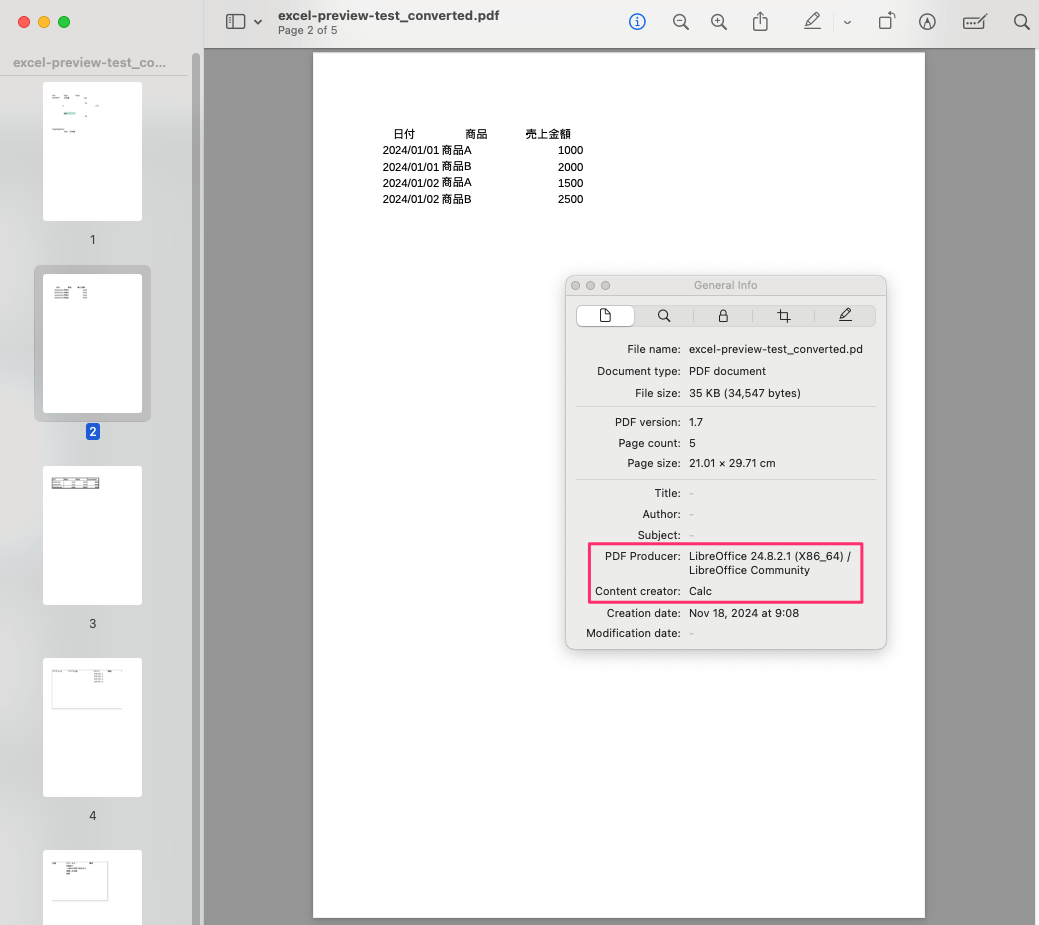This screenshot has height=925, width=1039.
Task: Click the File name value in inspector
Action: point(775,349)
